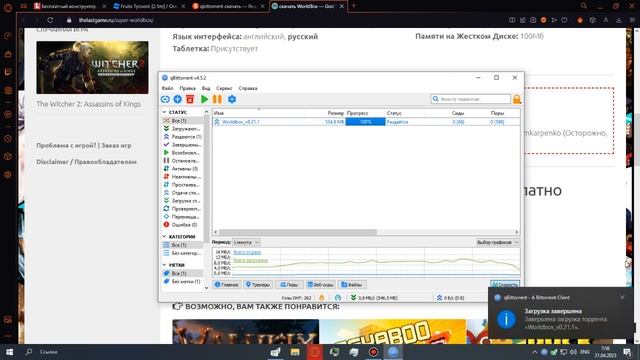Open qBittorrent settings gear icon

[x=232, y=99]
